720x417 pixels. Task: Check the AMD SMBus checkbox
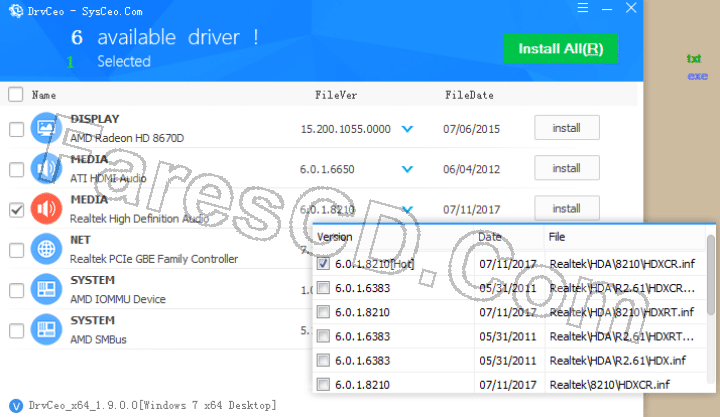(x=17, y=331)
